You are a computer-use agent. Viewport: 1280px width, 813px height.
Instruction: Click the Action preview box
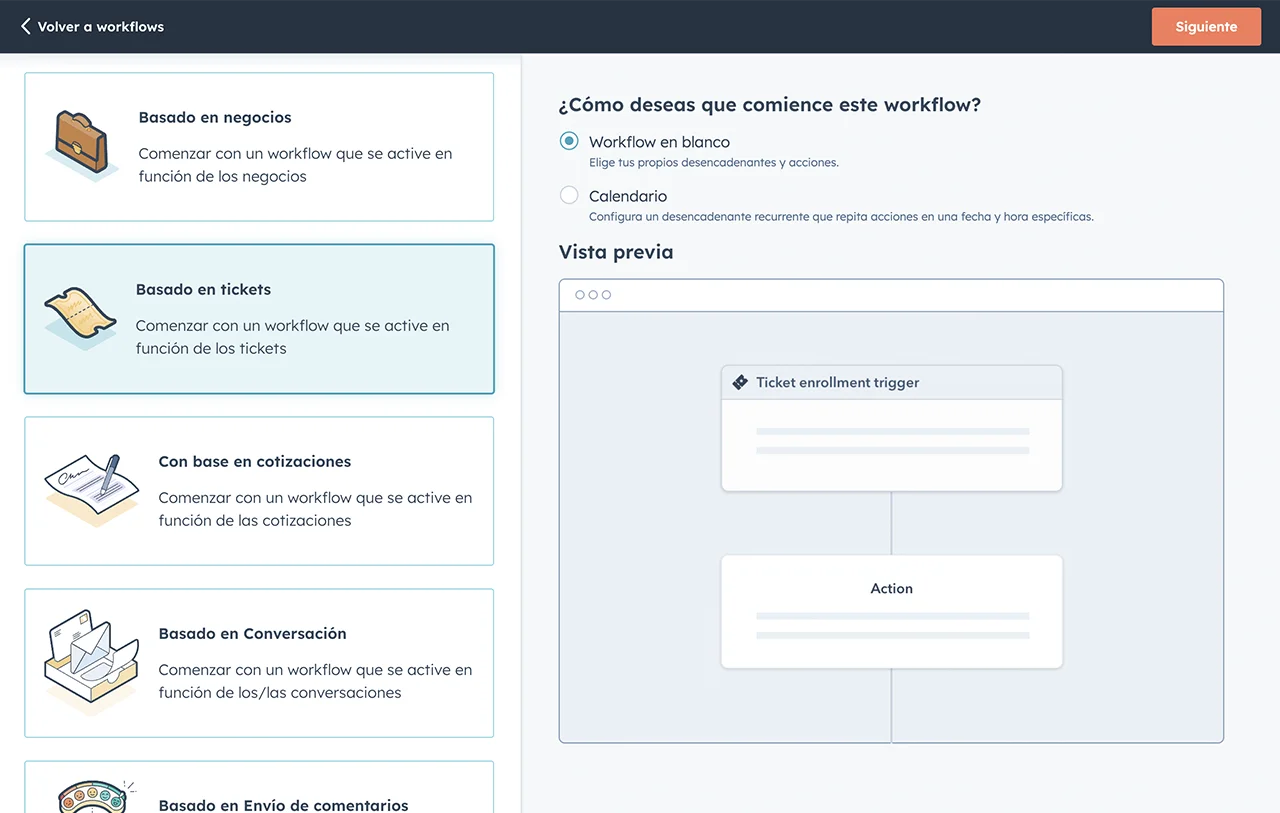click(892, 612)
